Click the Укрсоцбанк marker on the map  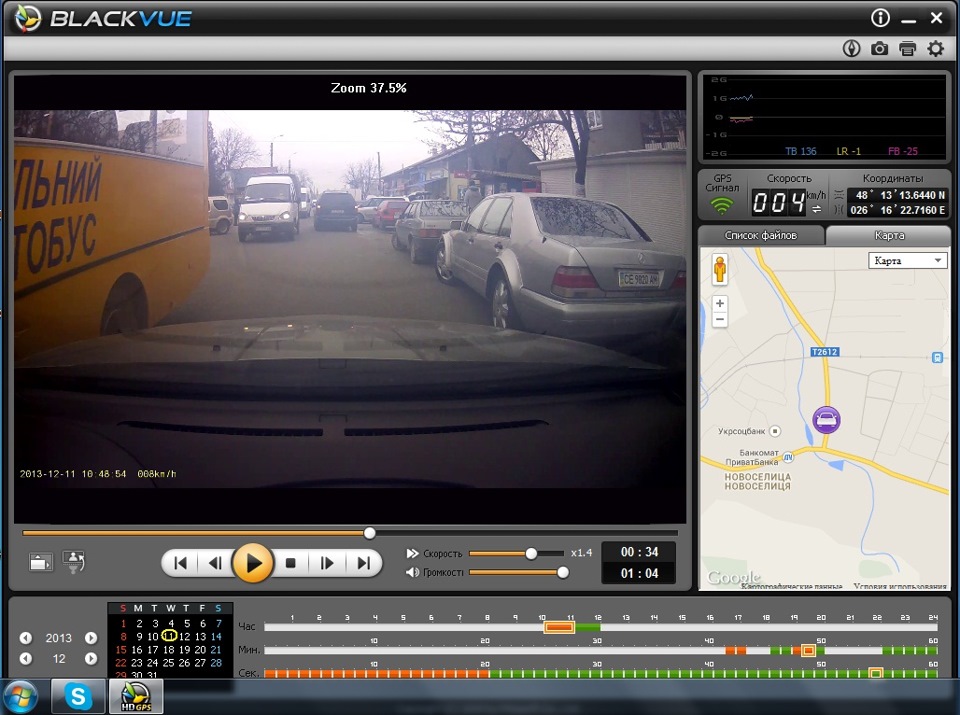[775, 431]
